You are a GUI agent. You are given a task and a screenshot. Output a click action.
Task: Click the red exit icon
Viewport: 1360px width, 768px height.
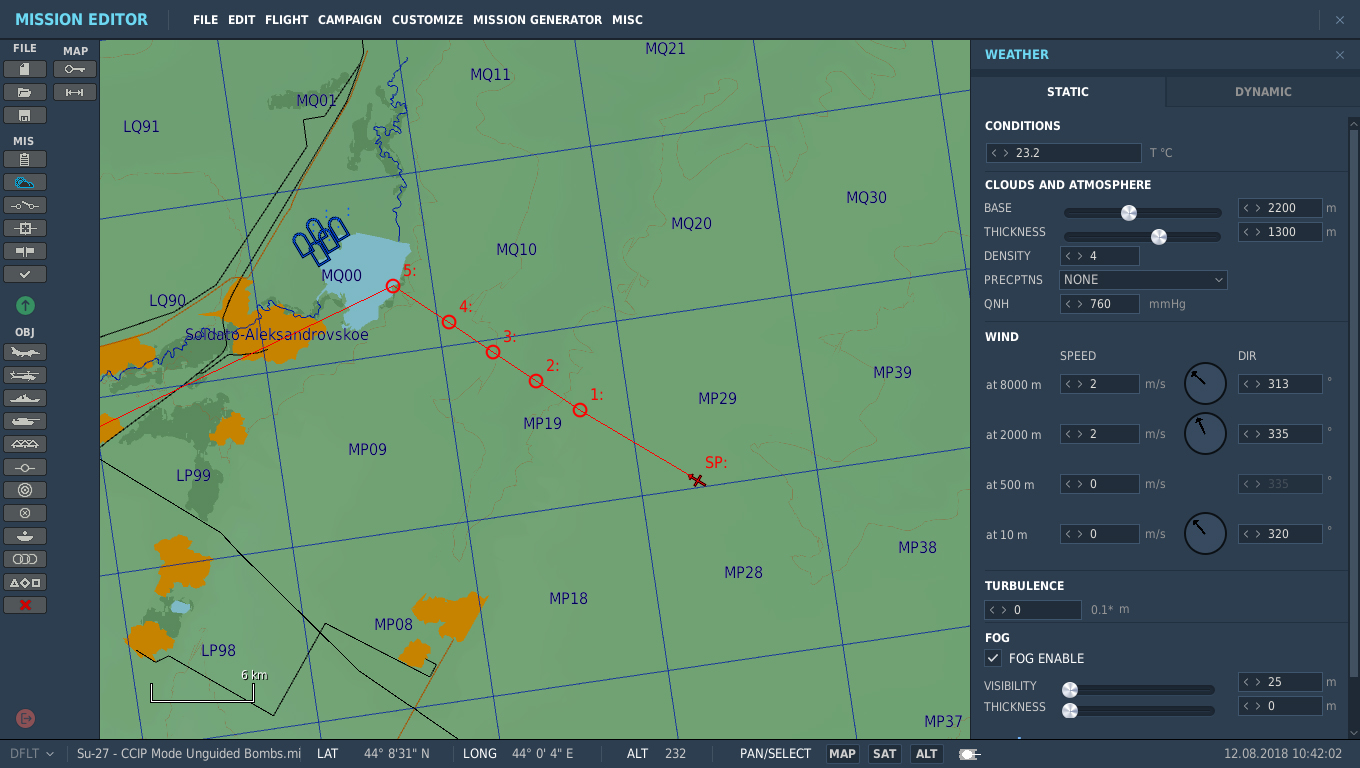[x=25, y=718]
